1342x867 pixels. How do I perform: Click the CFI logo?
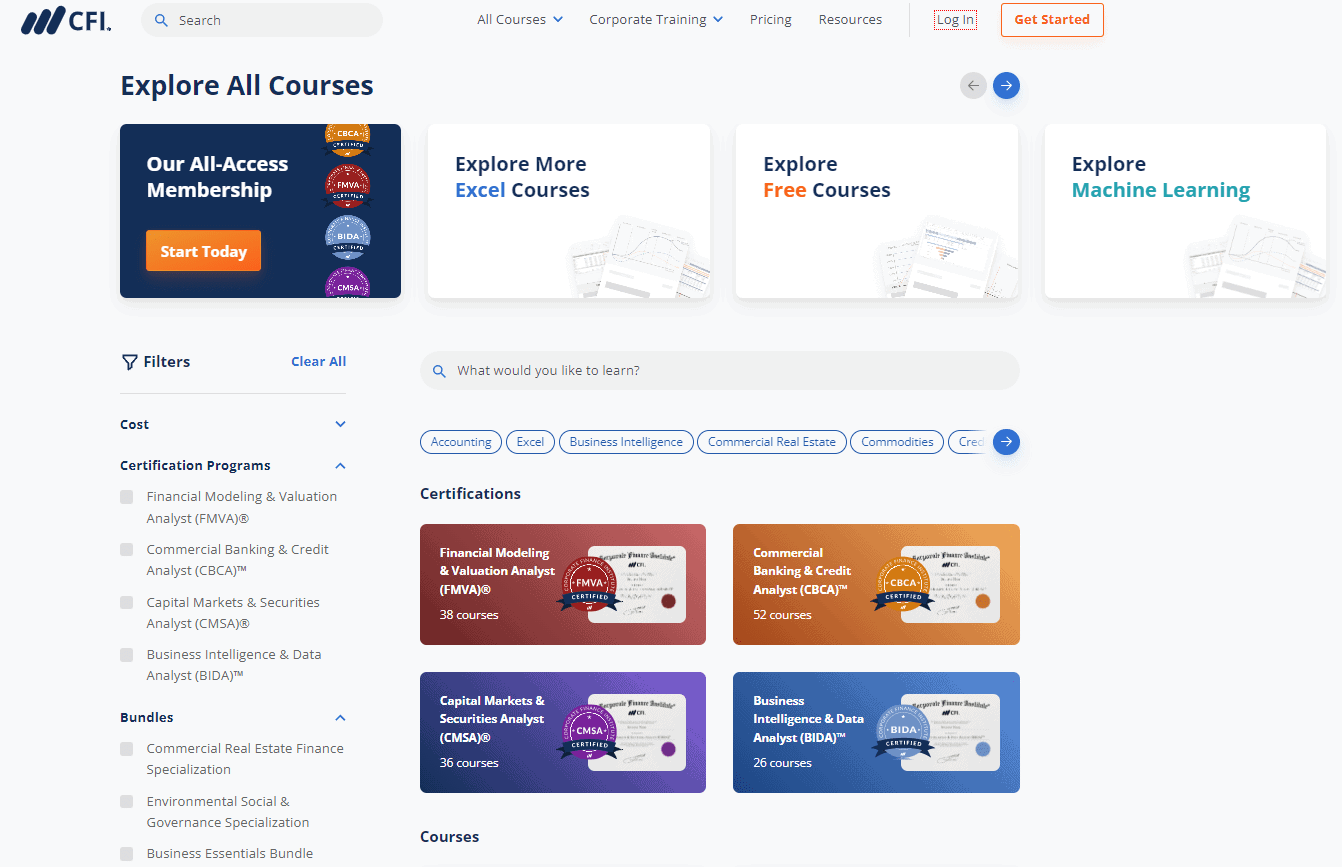(65, 20)
